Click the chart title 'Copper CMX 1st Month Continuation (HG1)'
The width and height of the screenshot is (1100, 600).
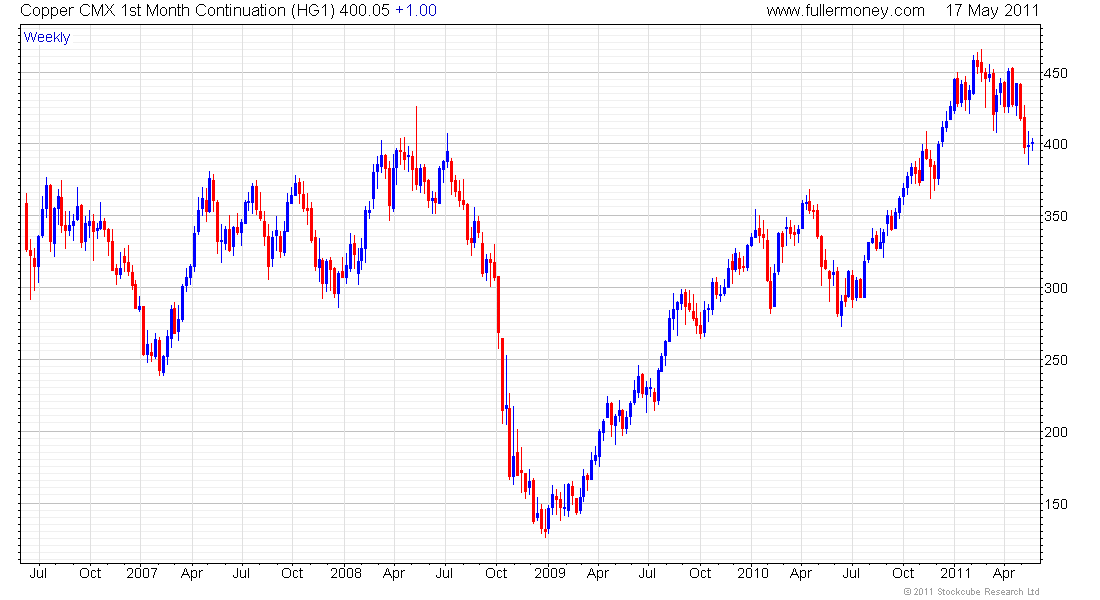177,11
